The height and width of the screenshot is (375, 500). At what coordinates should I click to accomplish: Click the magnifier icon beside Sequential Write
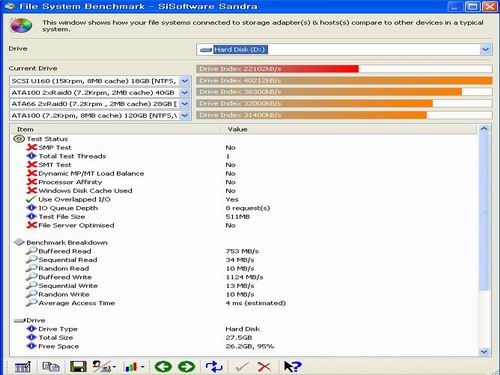(x=31, y=286)
